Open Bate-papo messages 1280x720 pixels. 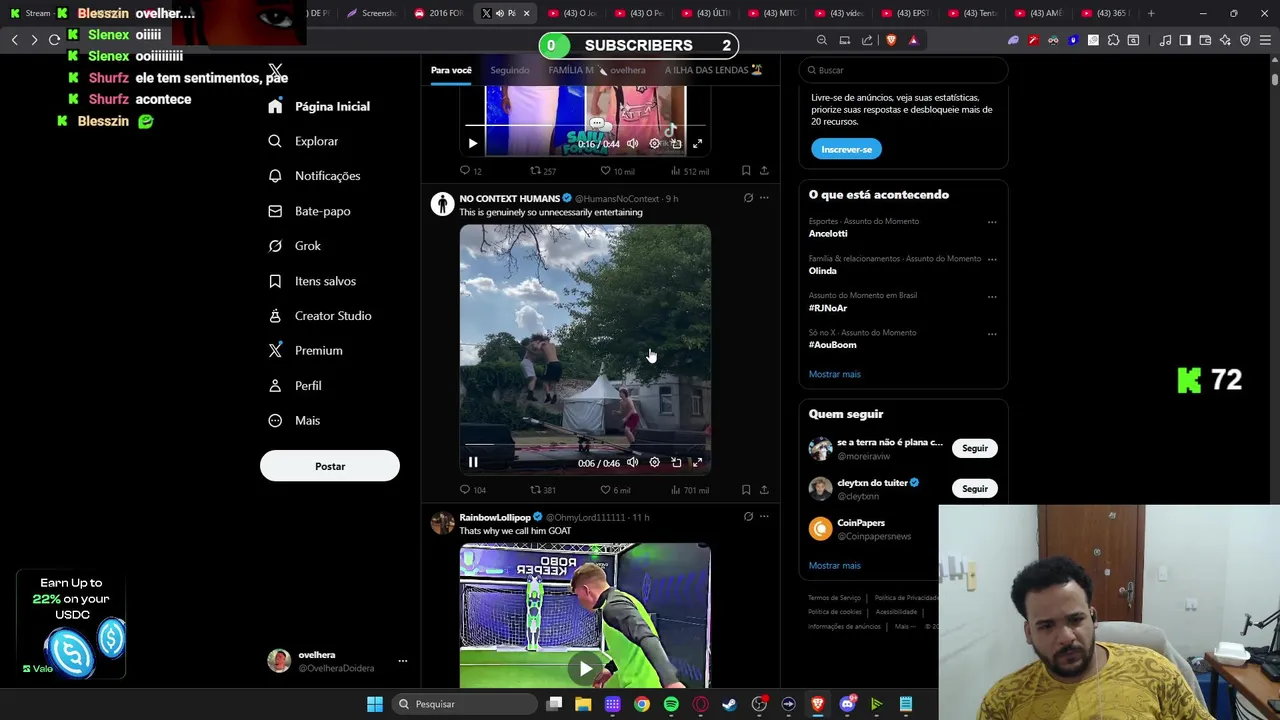(x=310, y=211)
